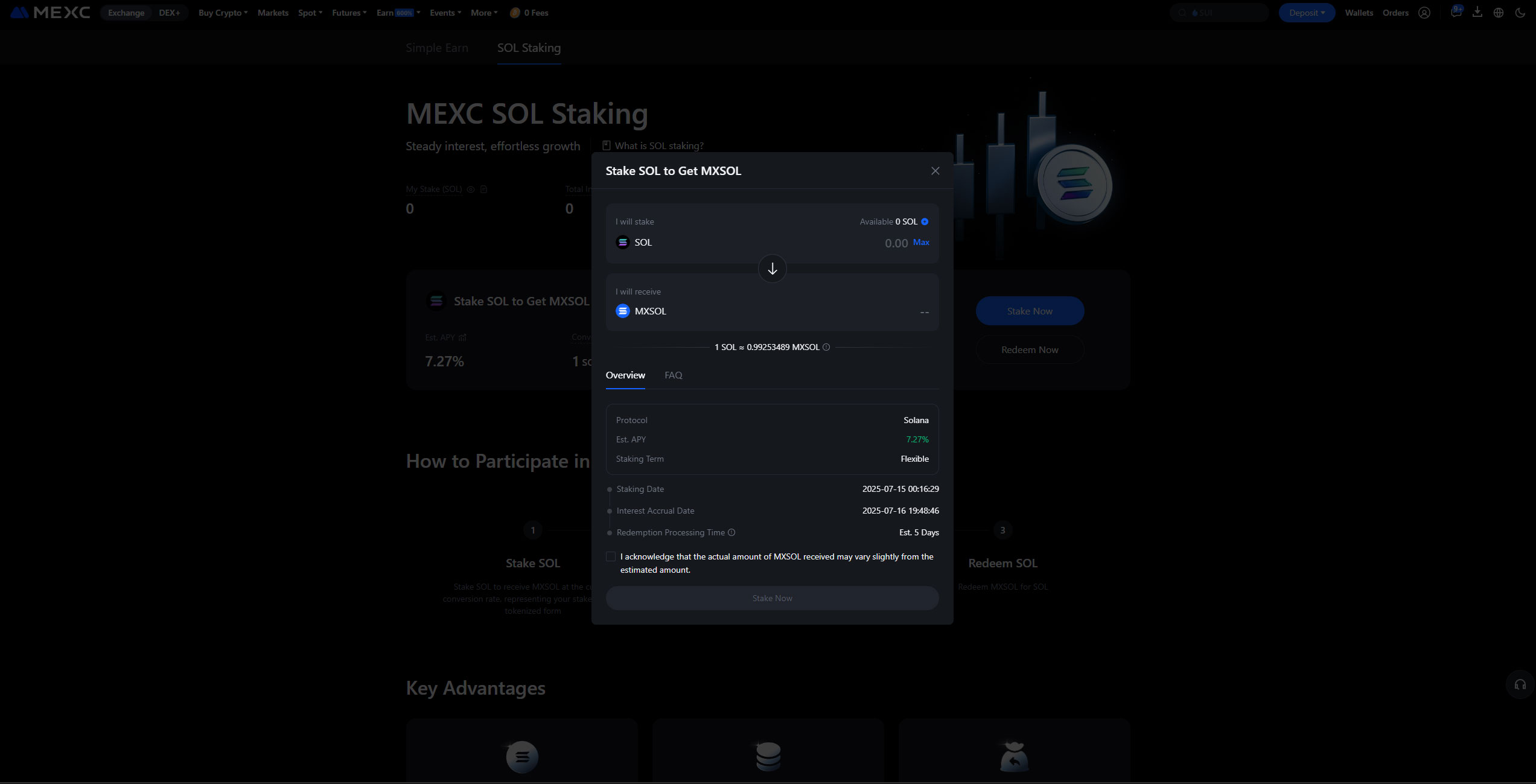Click the money bag Key Advantages icon

point(1014,756)
